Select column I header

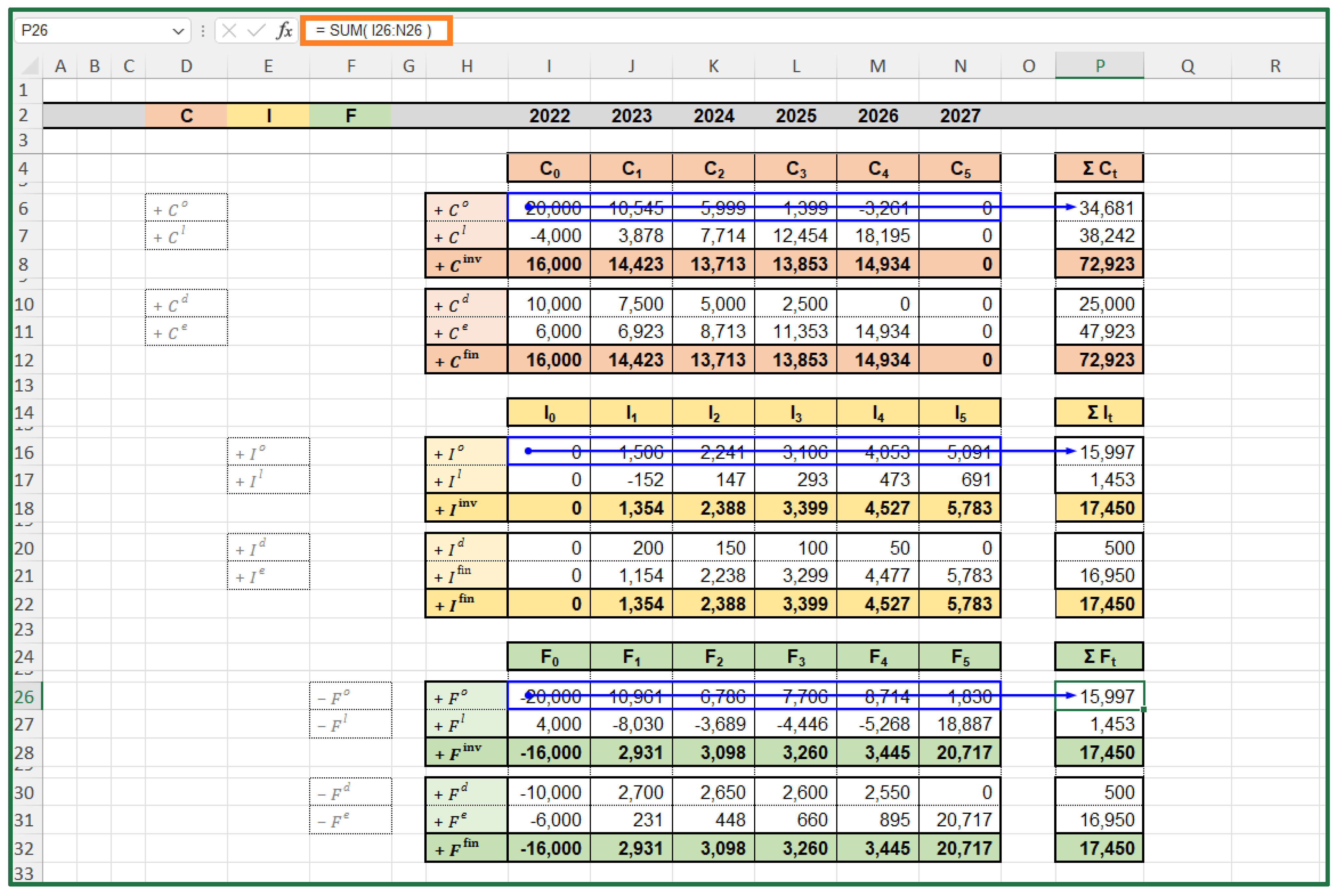tap(549, 66)
